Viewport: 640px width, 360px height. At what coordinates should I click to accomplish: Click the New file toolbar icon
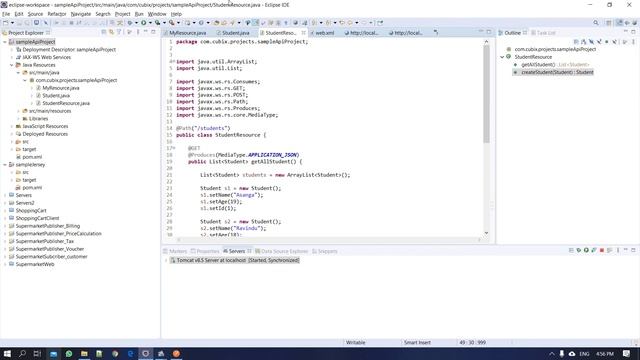click(6, 23)
